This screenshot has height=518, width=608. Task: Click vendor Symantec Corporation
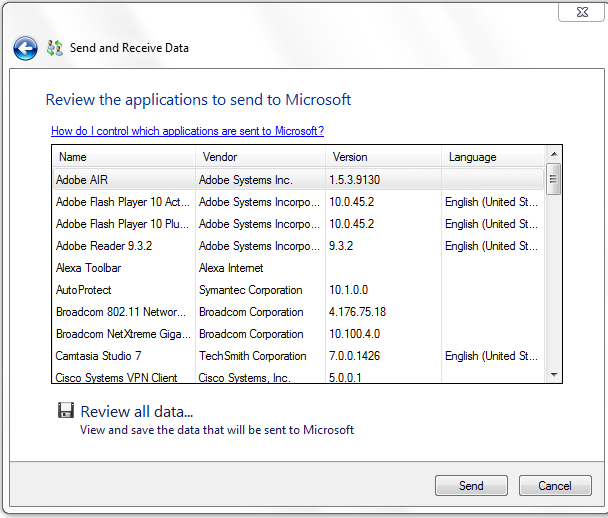(250, 290)
